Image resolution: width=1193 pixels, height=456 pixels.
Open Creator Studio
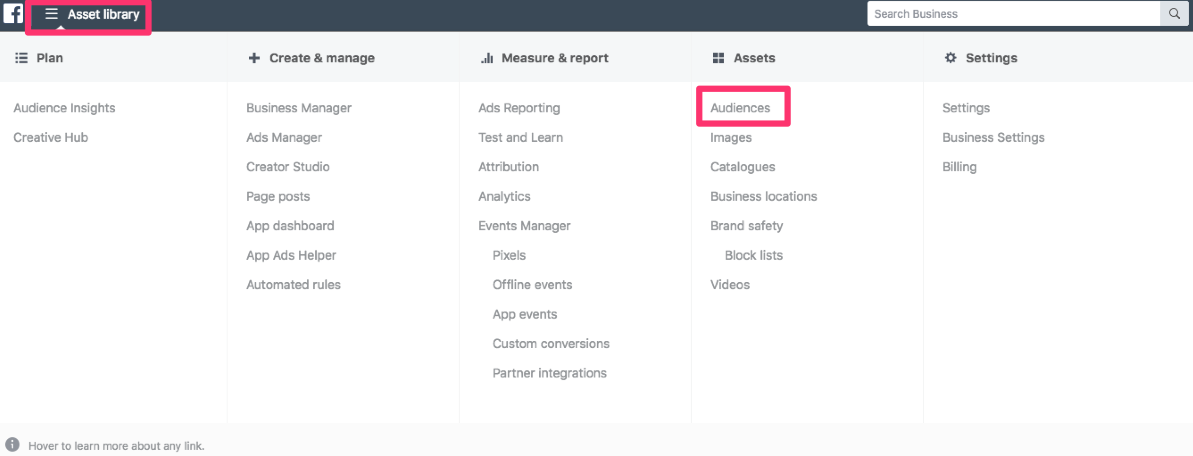[x=288, y=167]
